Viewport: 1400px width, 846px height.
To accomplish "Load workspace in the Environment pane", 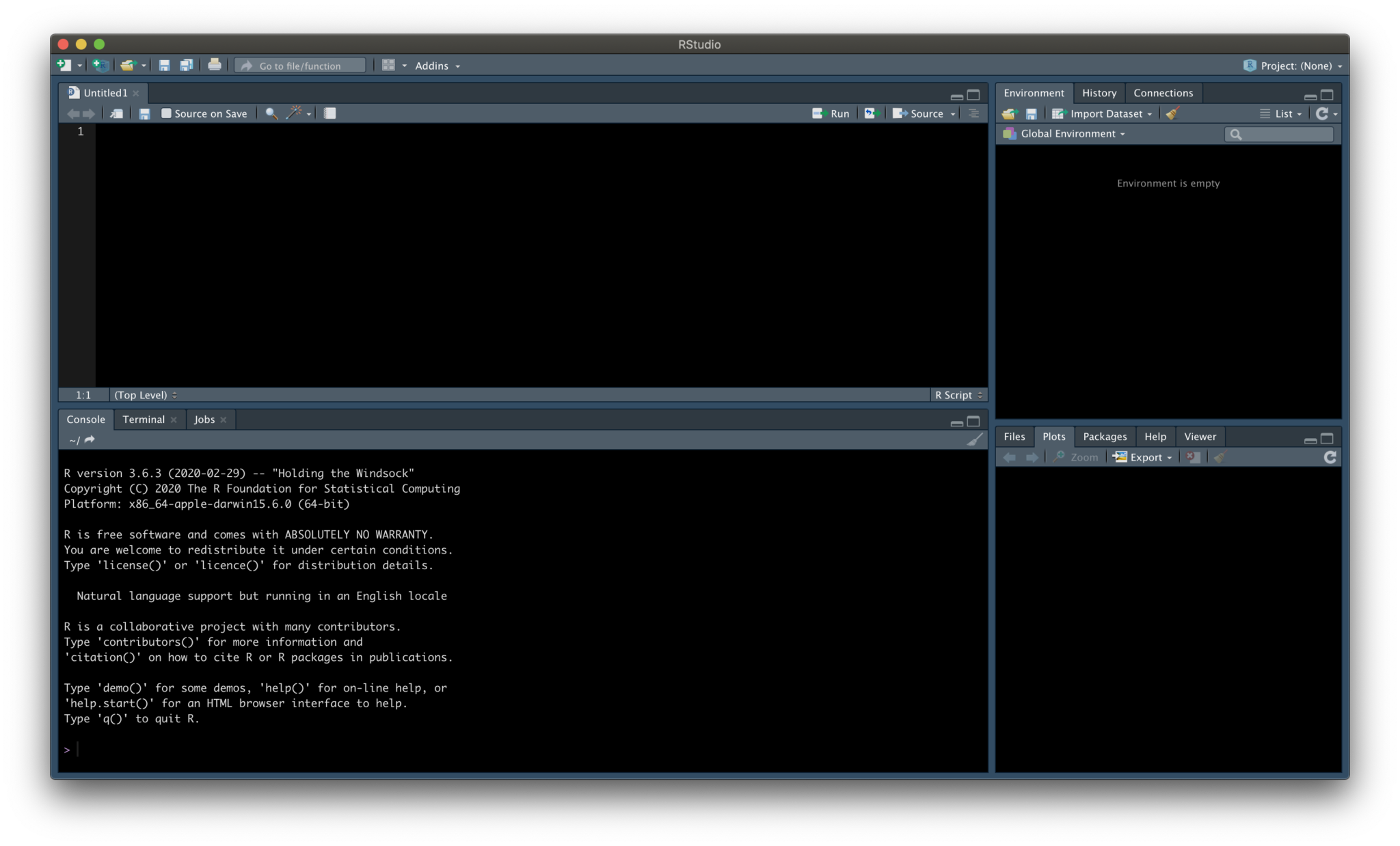I will click(x=1009, y=113).
